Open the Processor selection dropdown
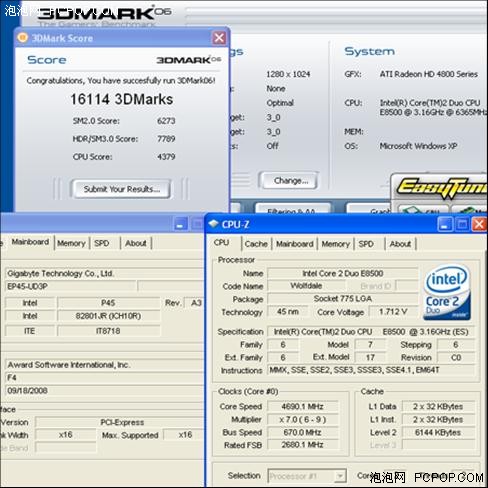Screen dimensions: 488x488 click(x=340, y=476)
